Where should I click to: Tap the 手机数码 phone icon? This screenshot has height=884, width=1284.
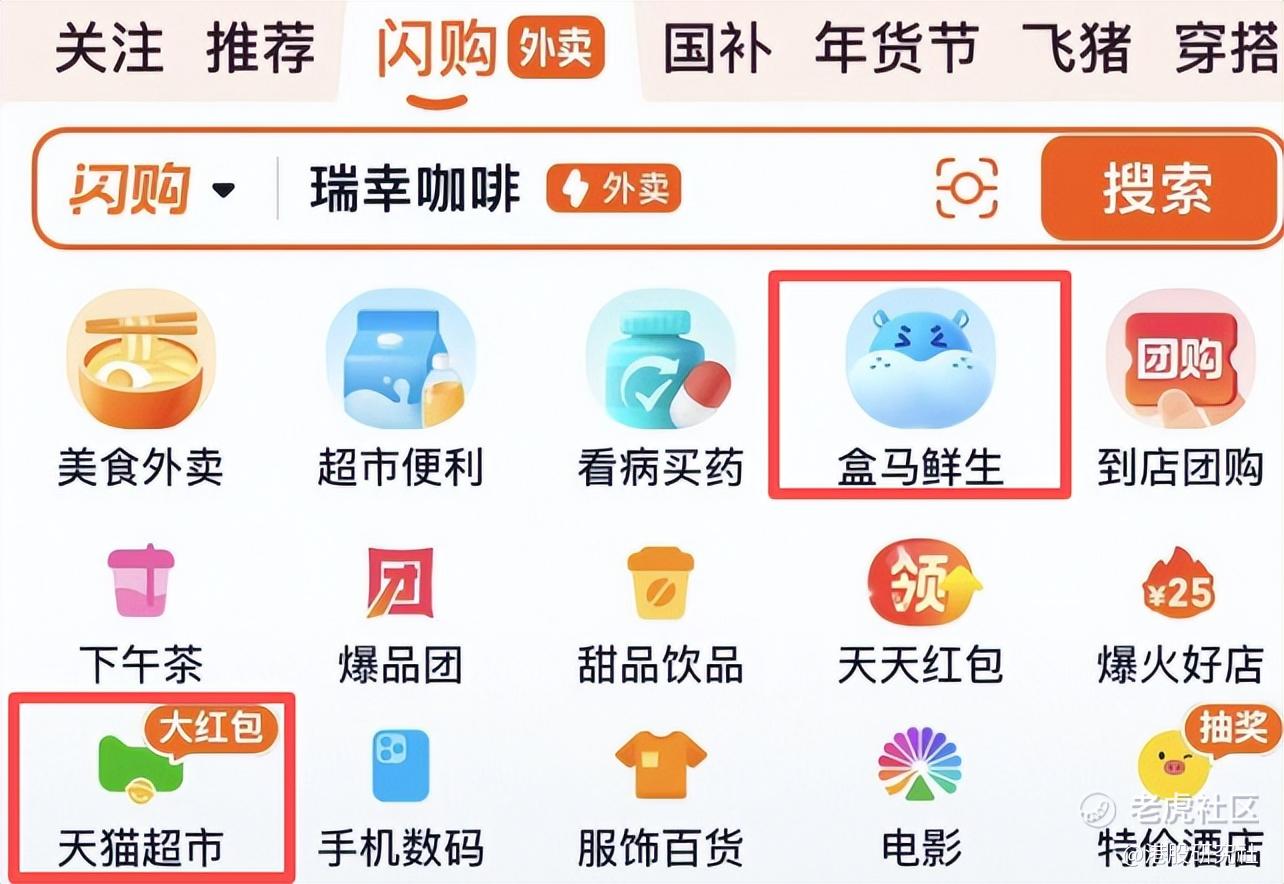[x=400, y=766]
